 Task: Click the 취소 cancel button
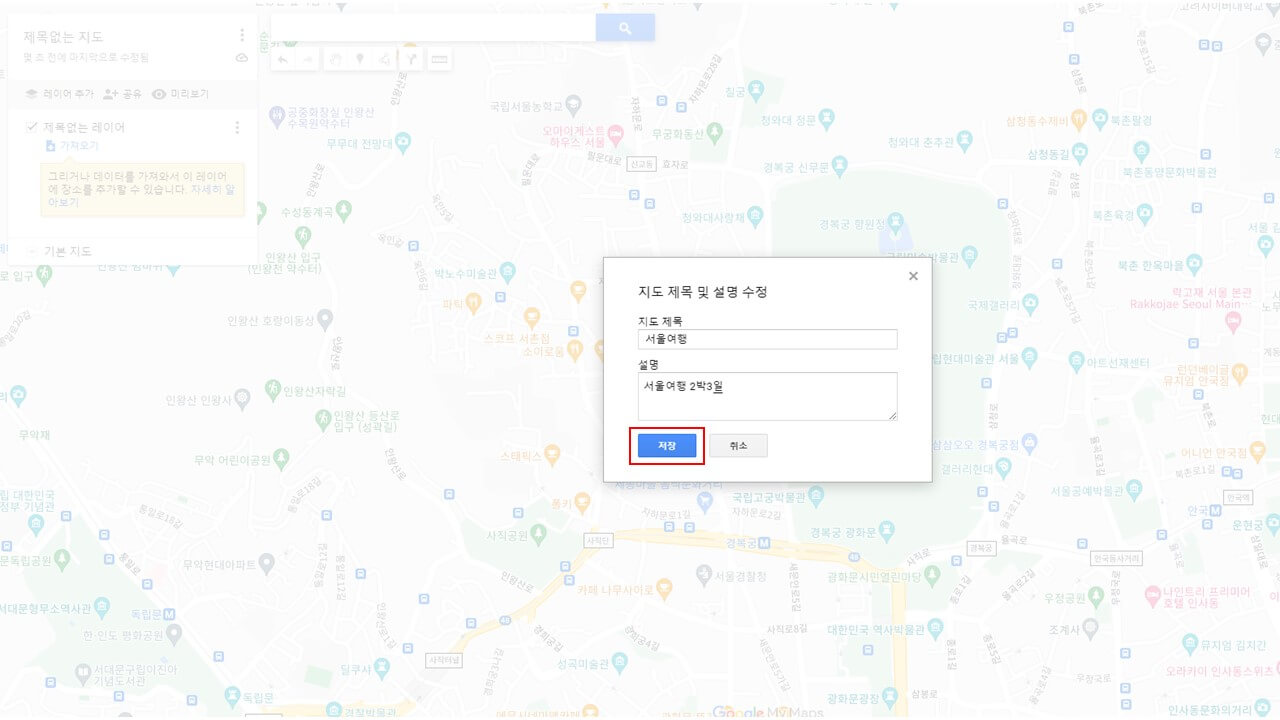pos(738,446)
